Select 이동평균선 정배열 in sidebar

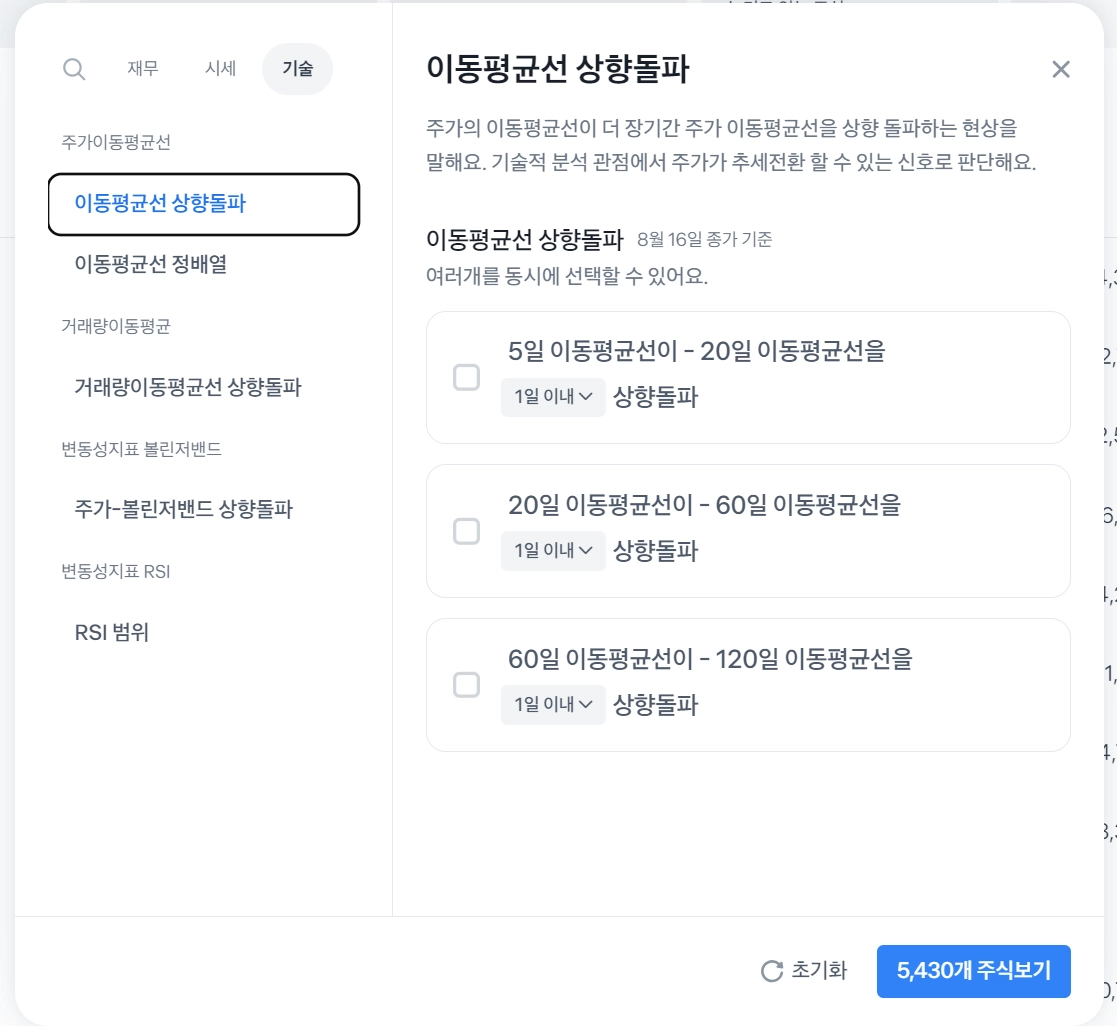click(x=158, y=265)
